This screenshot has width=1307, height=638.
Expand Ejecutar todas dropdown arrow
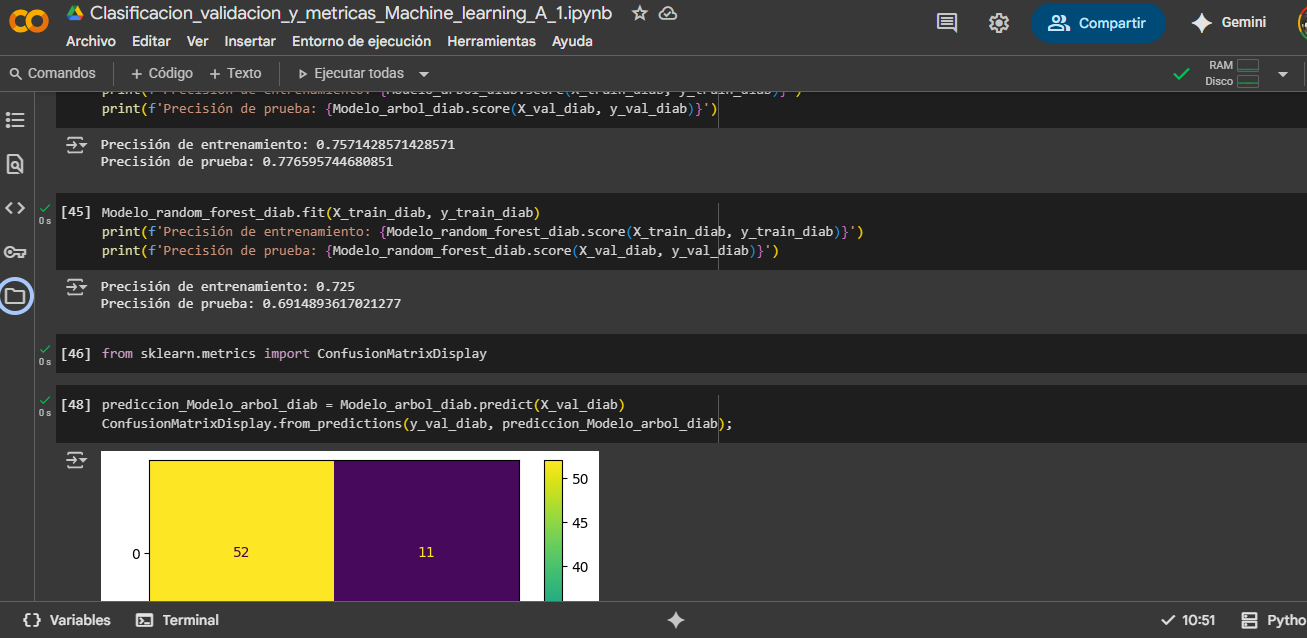(x=424, y=74)
